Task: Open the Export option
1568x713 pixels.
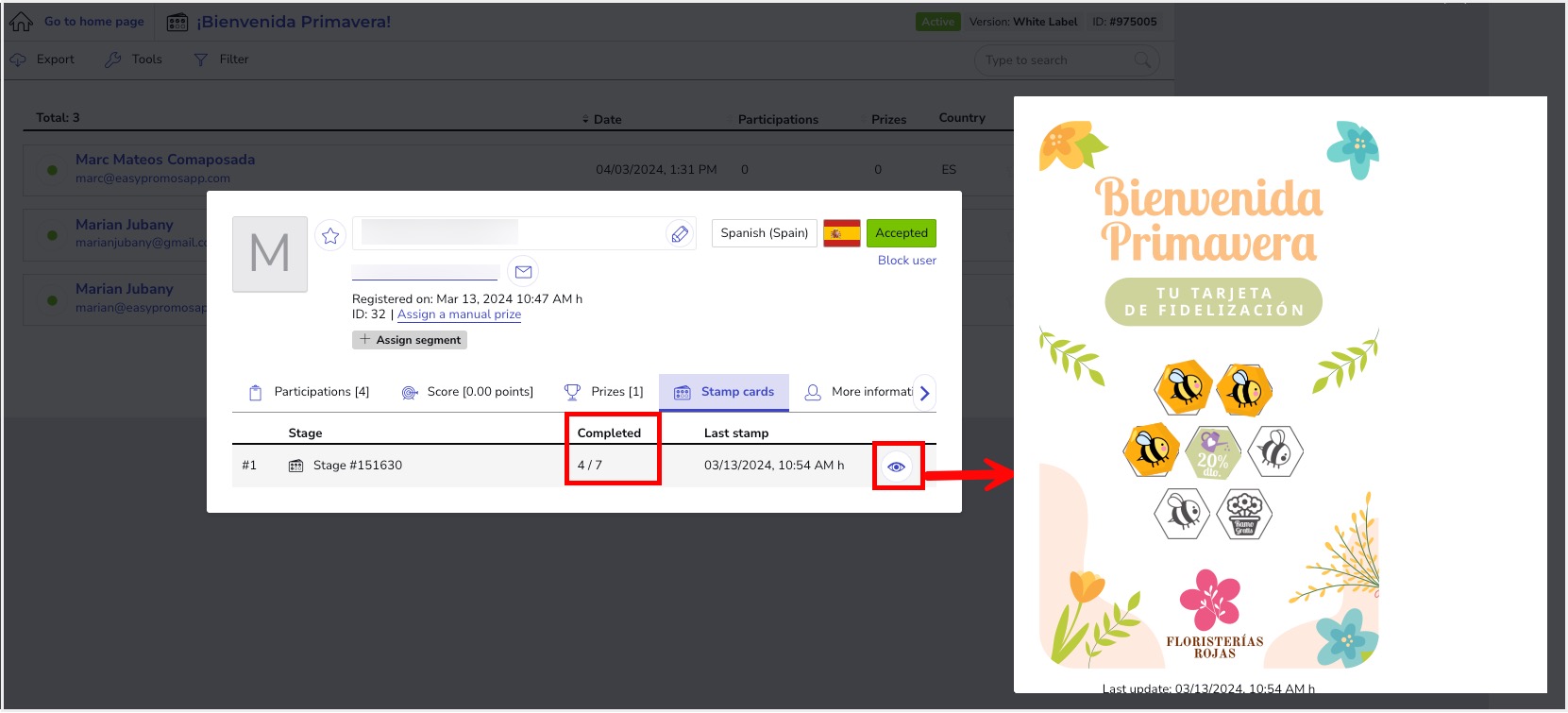Action: tap(43, 59)
